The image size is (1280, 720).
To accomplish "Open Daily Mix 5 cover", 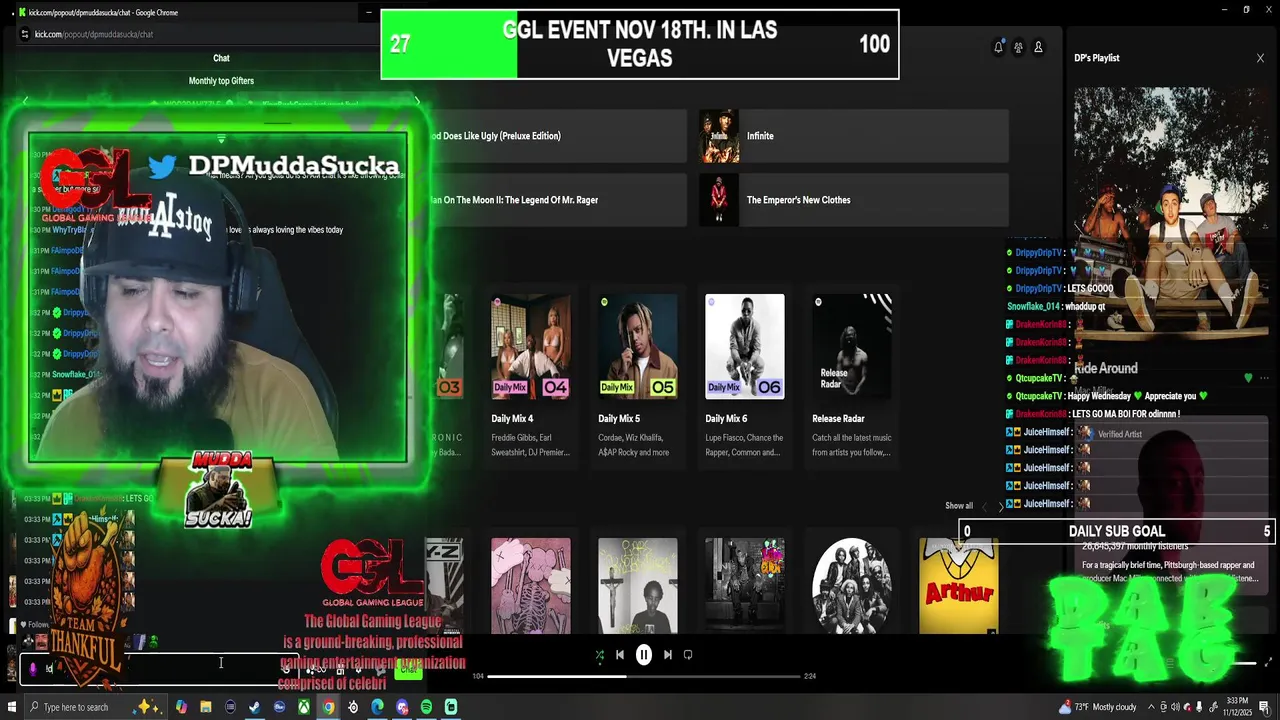I will (x=638, y=346).
